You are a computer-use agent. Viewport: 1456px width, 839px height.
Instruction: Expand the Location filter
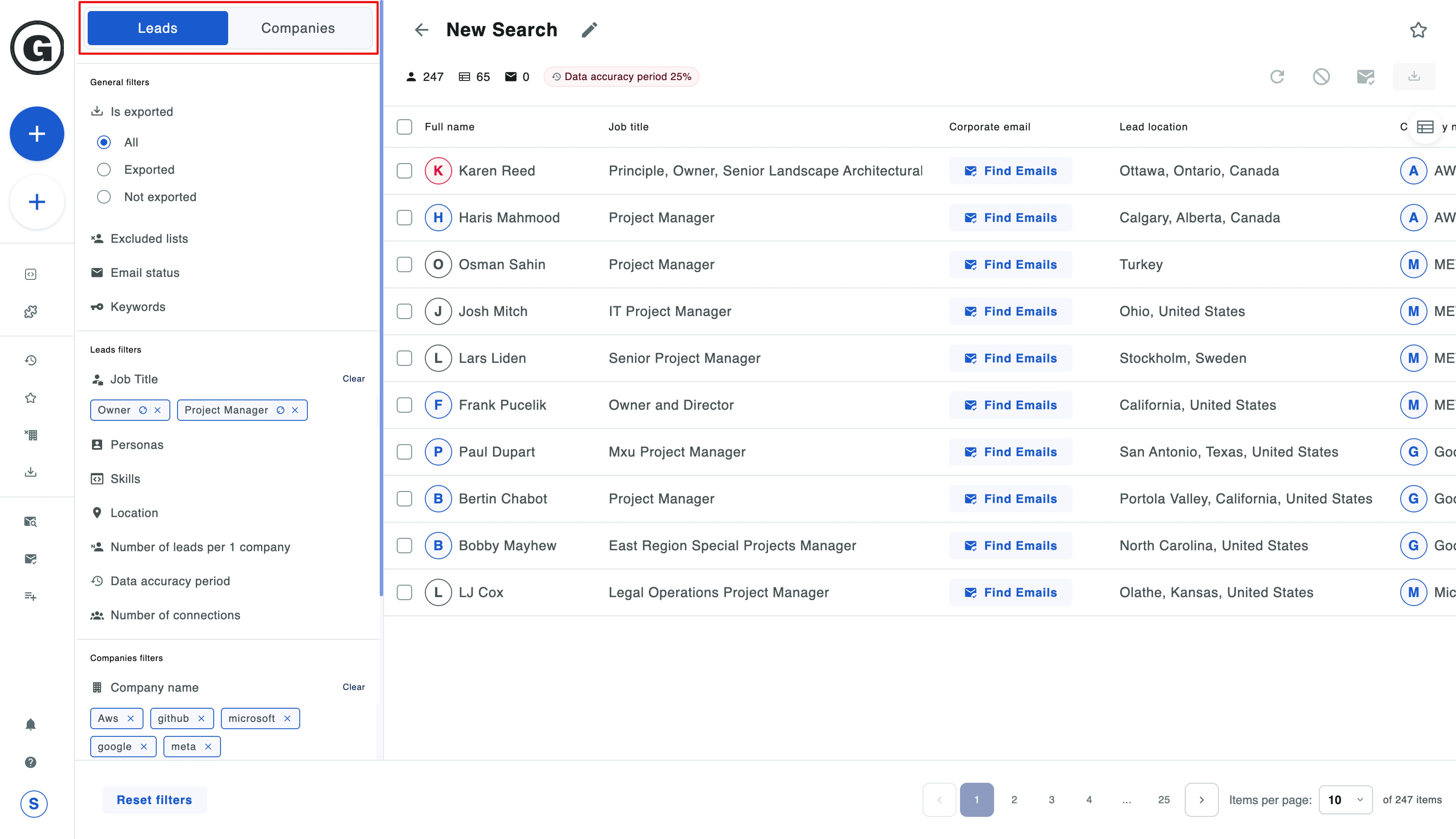click(134, 513)
